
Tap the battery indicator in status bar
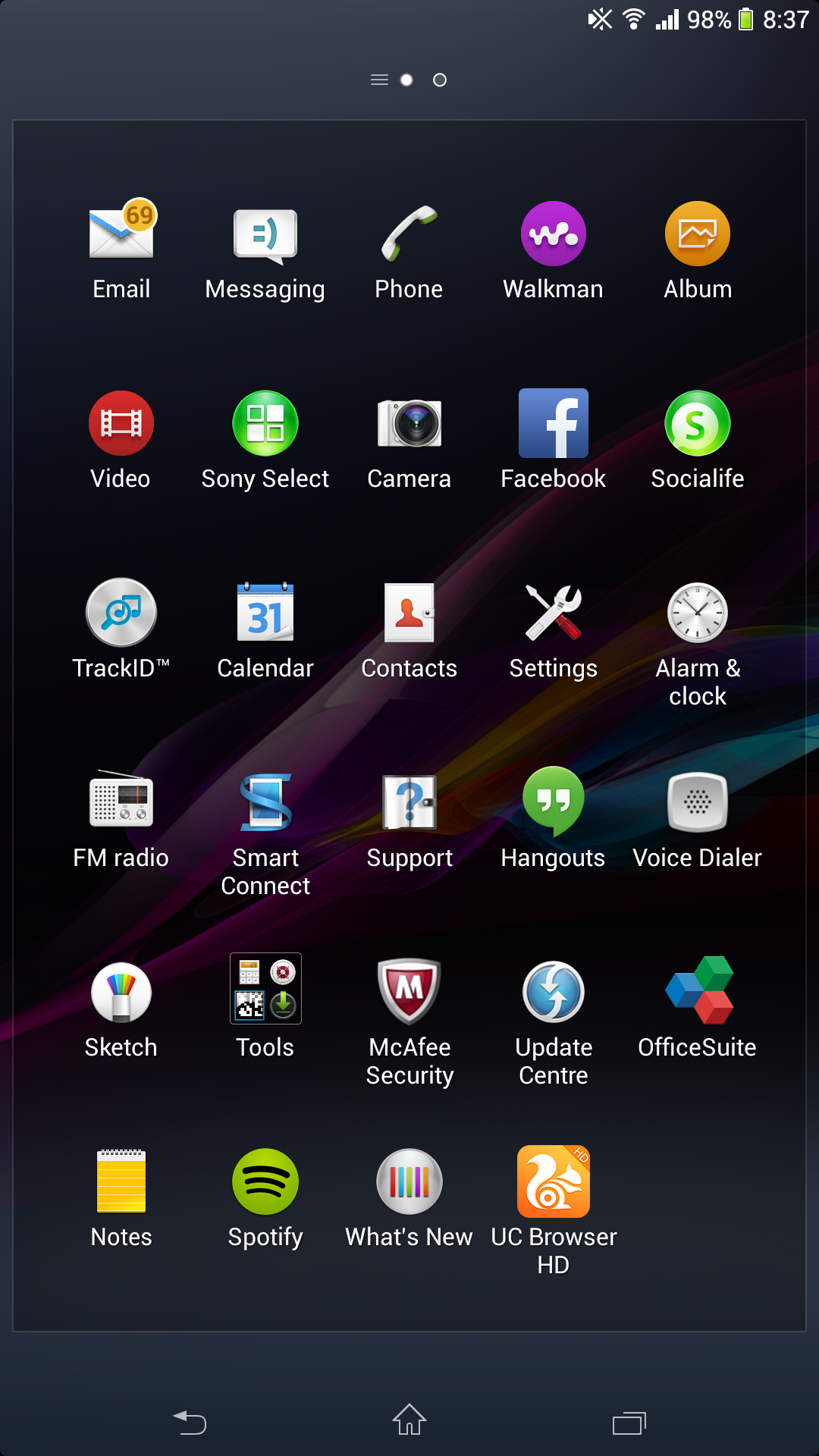[x=746, y=19]
